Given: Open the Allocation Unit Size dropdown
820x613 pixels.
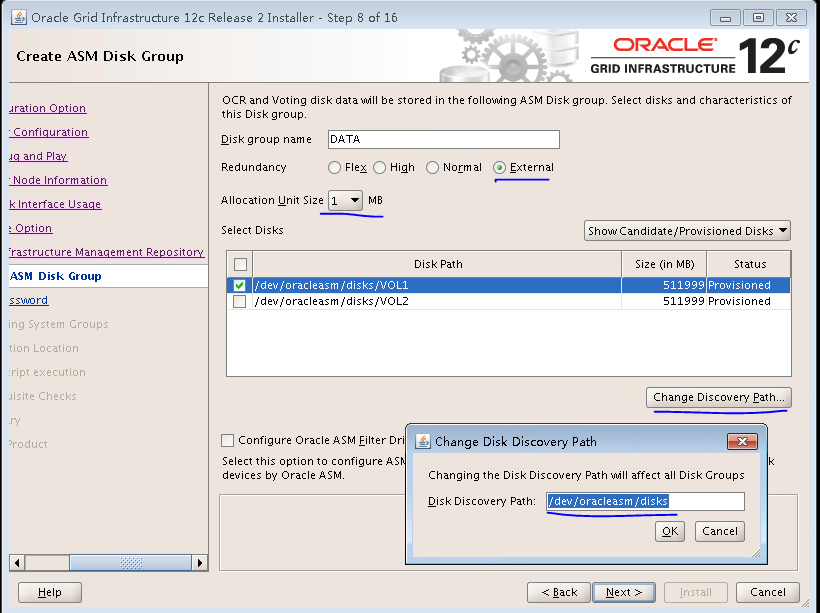Looking at the screenshot, I should click(345, 200).
